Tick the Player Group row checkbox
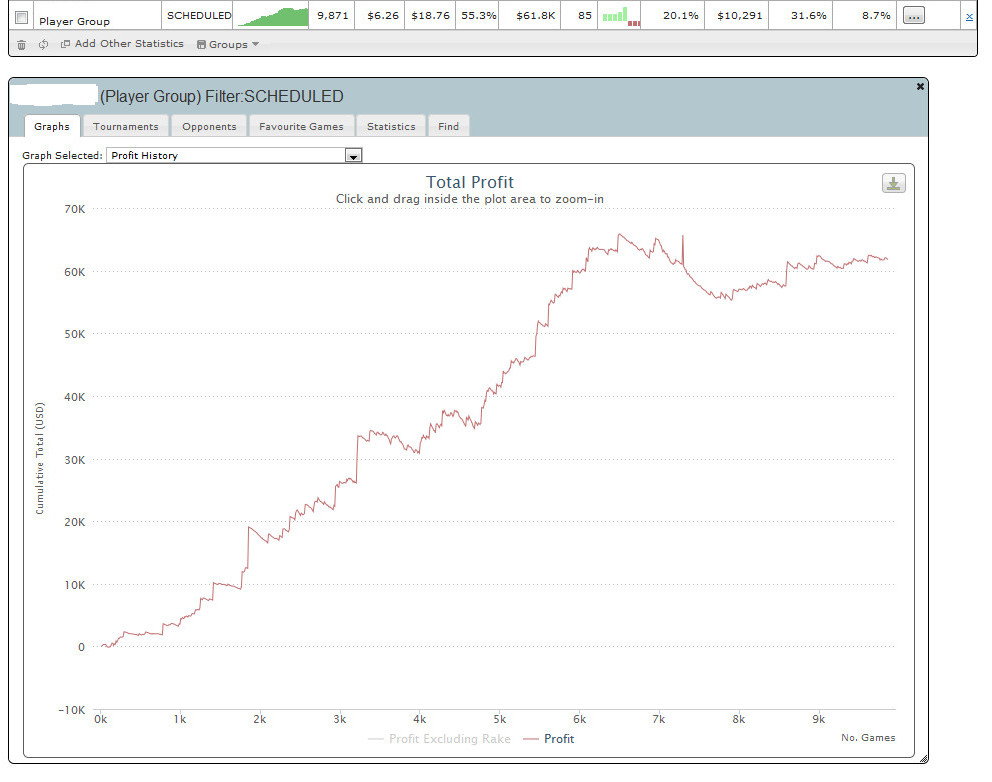The height and width of the screenshot is (782, 992). tap(22, 17)
